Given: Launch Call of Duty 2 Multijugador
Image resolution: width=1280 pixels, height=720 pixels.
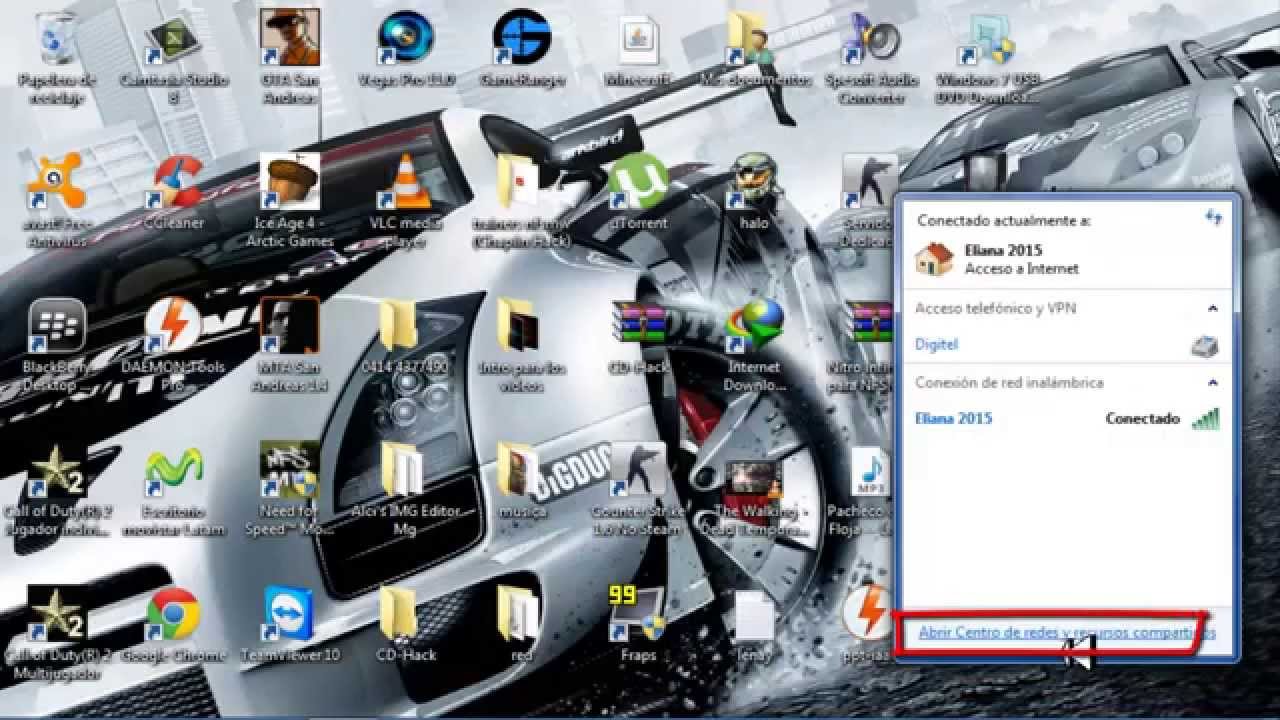Looking at the screenshot, I should [56, 632].
